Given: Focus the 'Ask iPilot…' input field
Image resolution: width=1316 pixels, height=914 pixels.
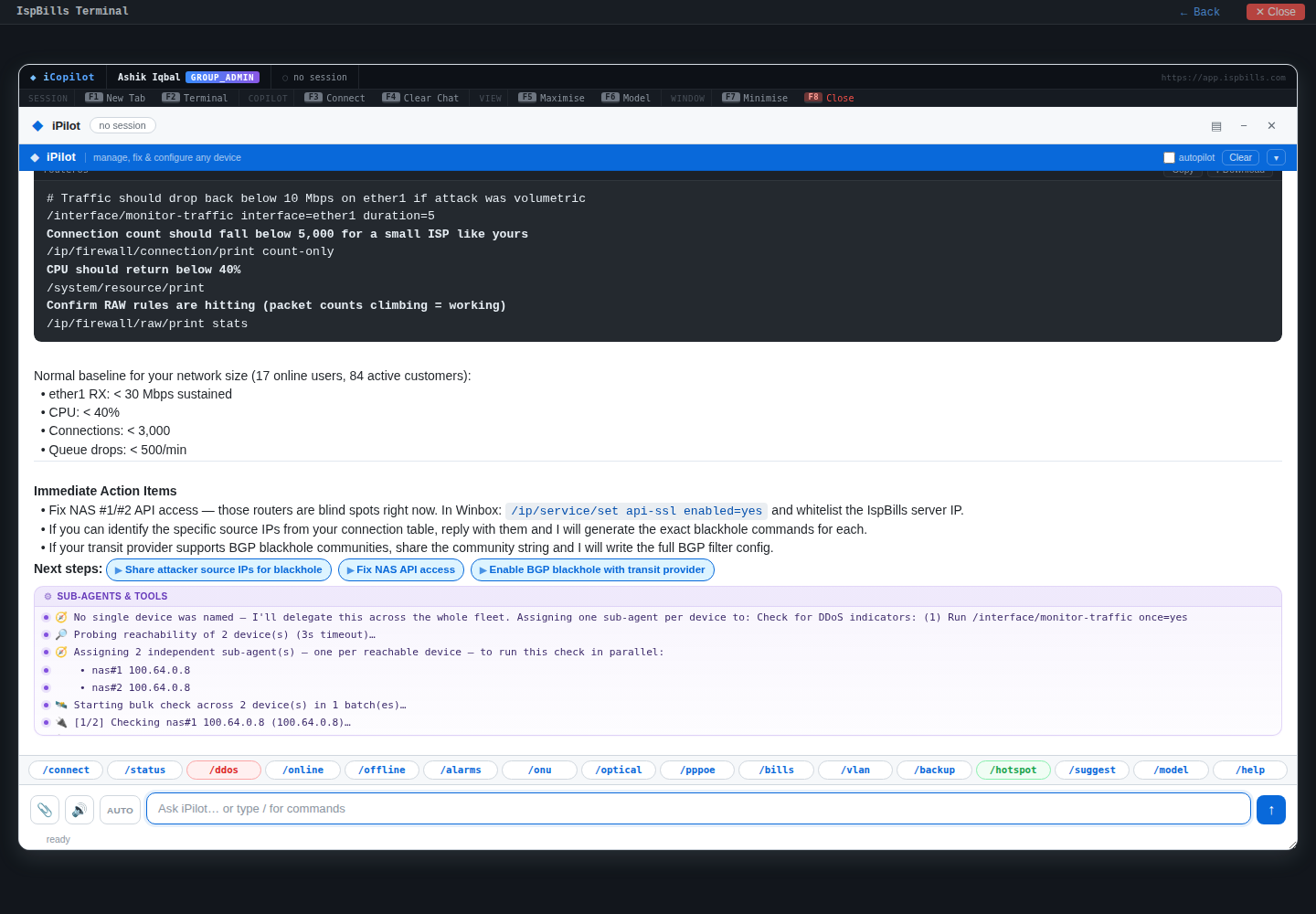Looking at the screenshot, I should [698, 809].
